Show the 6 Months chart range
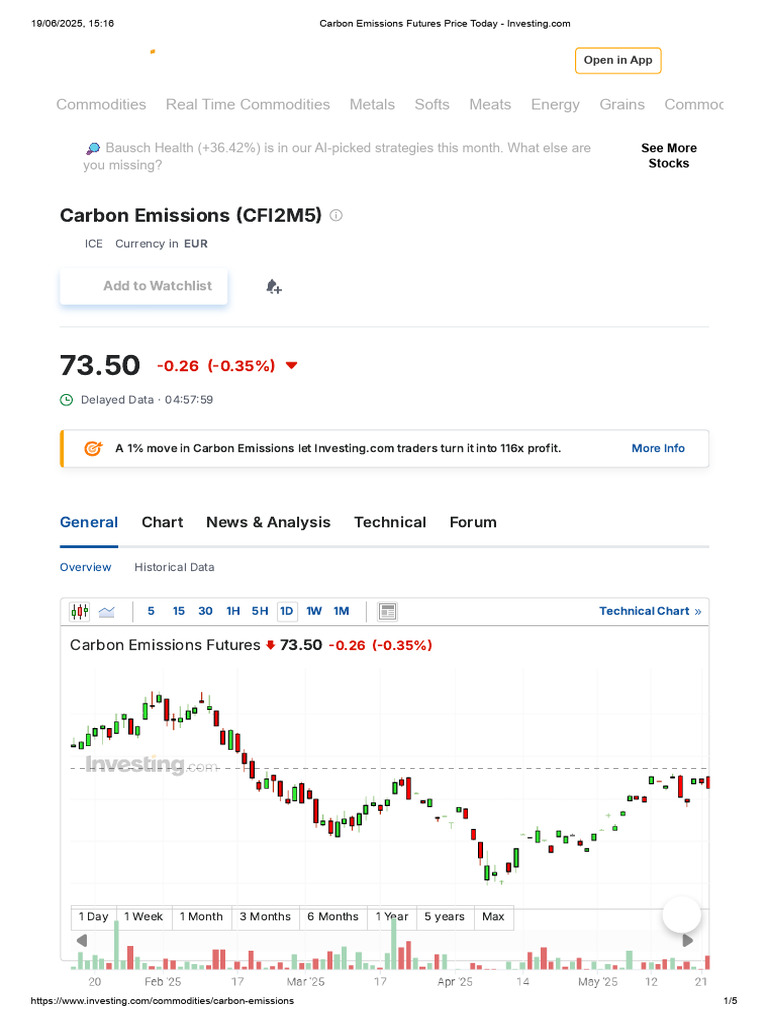This screenshot has width=768, height=1024. [333, 917]
